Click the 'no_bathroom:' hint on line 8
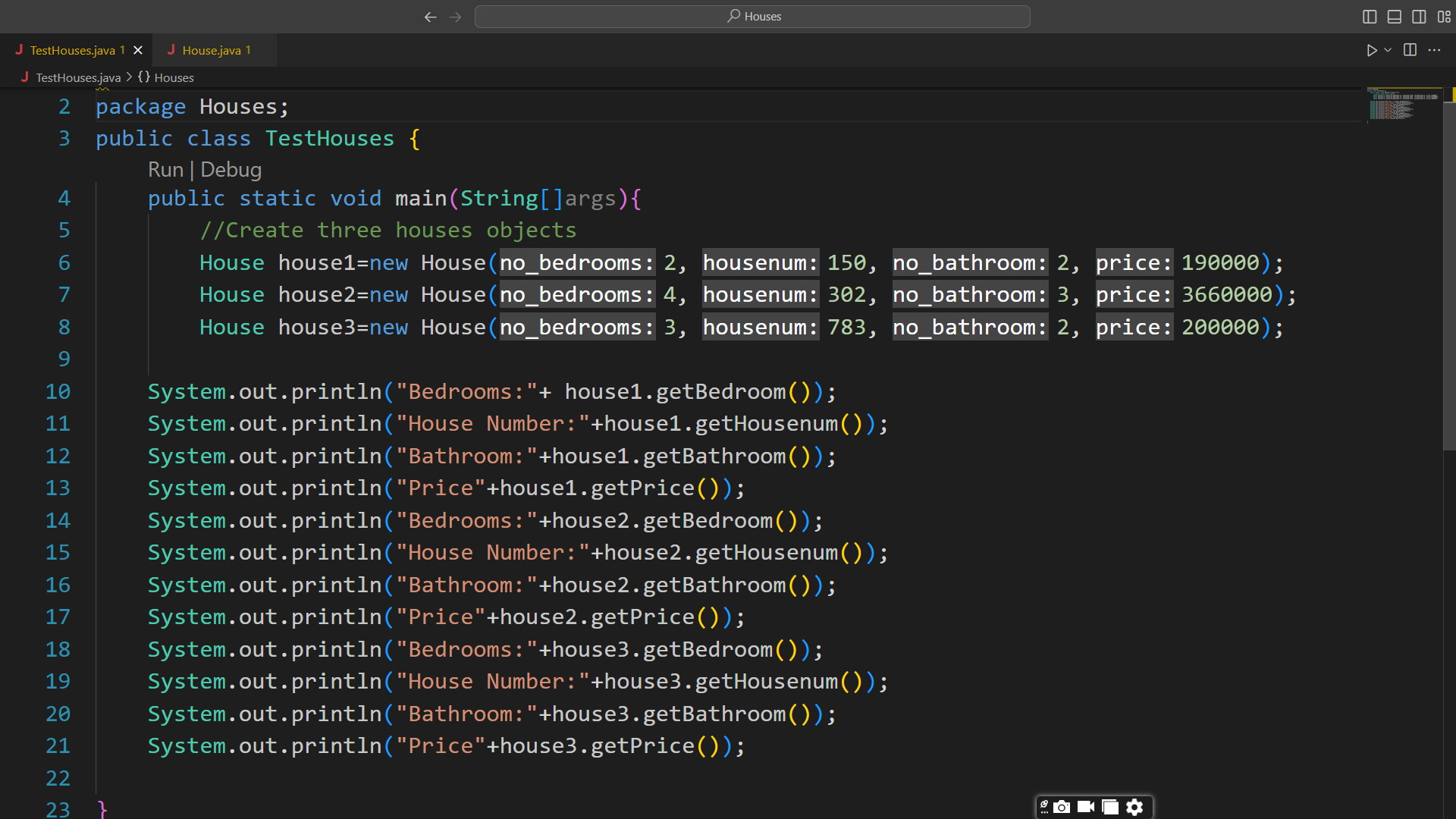1456x819 pixels. click(x=970, y=328)
